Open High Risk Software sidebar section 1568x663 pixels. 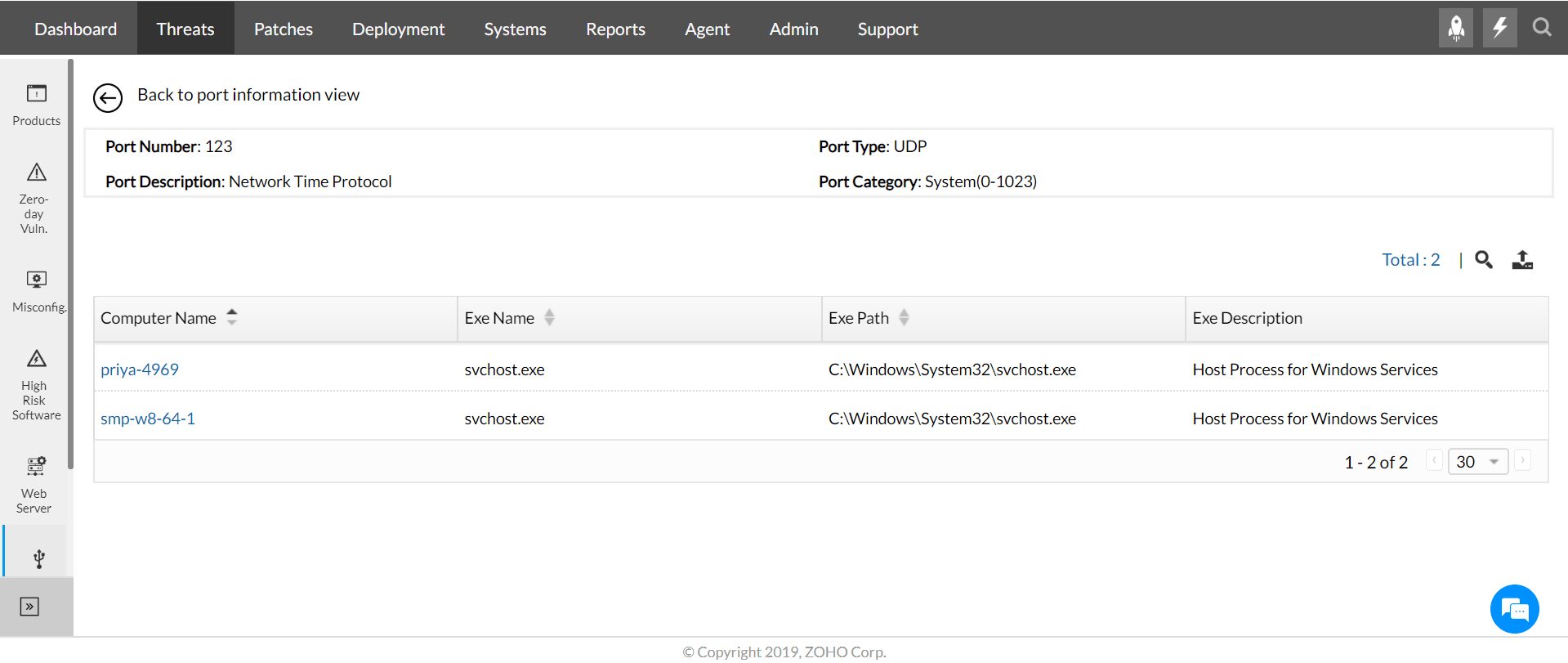[37, 384]
